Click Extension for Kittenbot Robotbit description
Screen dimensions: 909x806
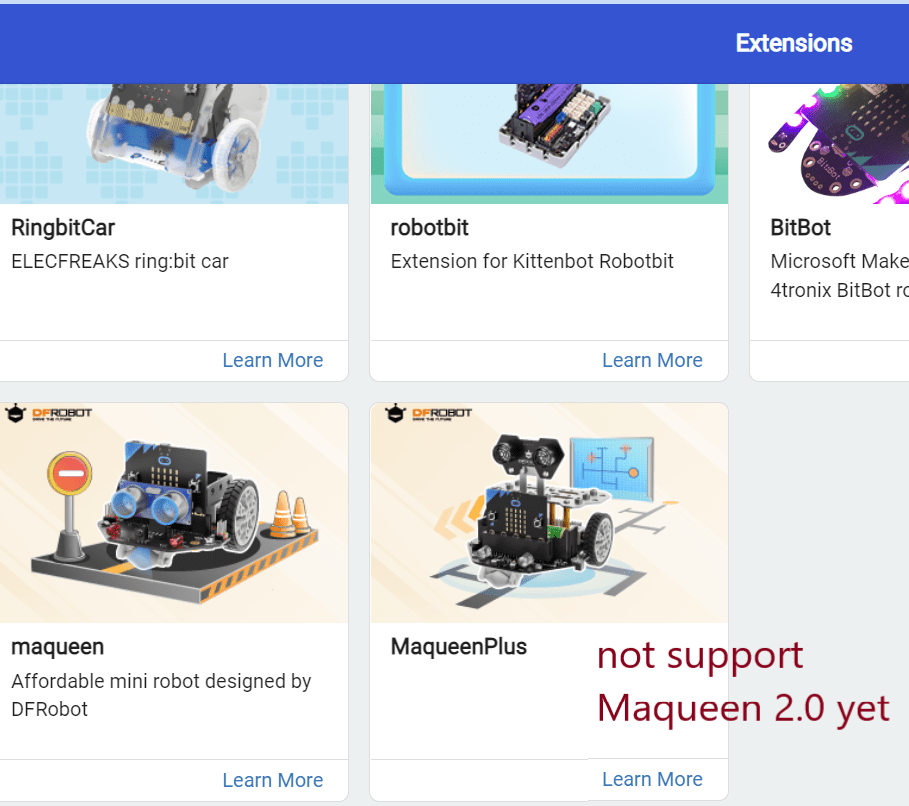(532, 262)
